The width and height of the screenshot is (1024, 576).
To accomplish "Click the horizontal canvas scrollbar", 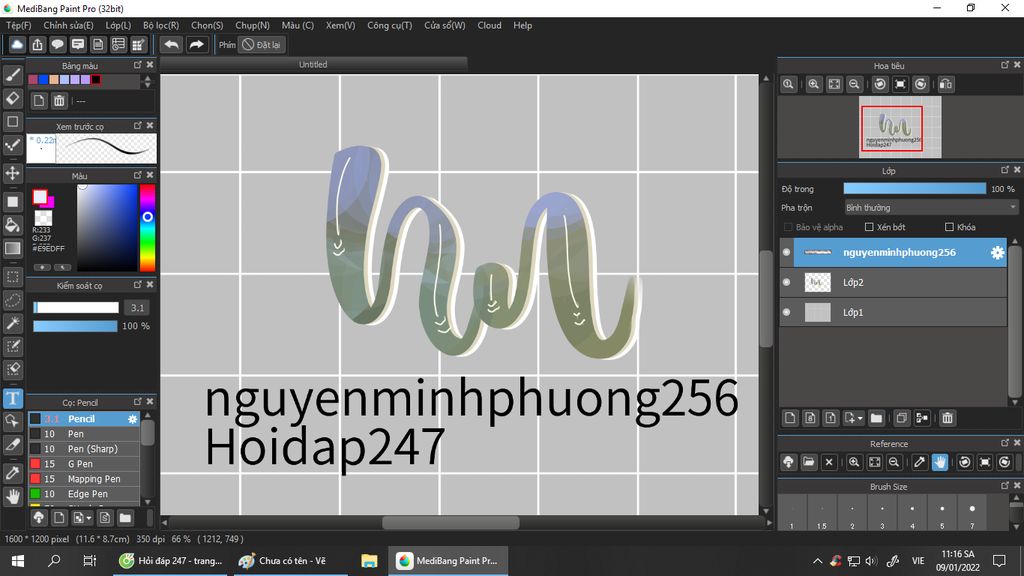I will click(x=451, y=522).
